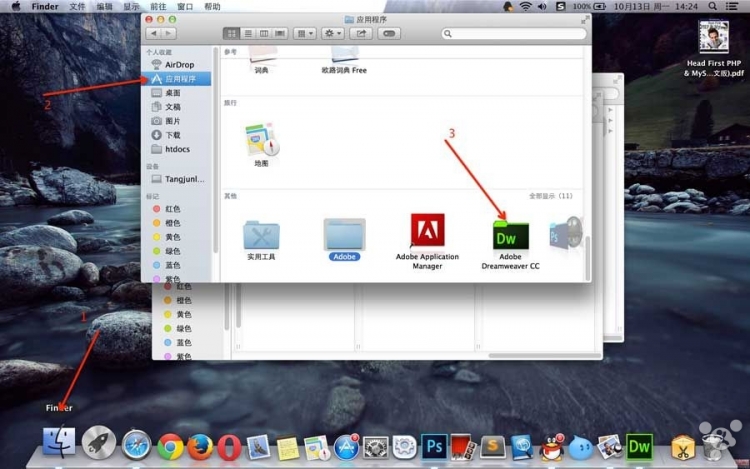Click 全部显示 (11) to show all items
This screenshot has width=750, height=469.
click(x=550, y=196)
